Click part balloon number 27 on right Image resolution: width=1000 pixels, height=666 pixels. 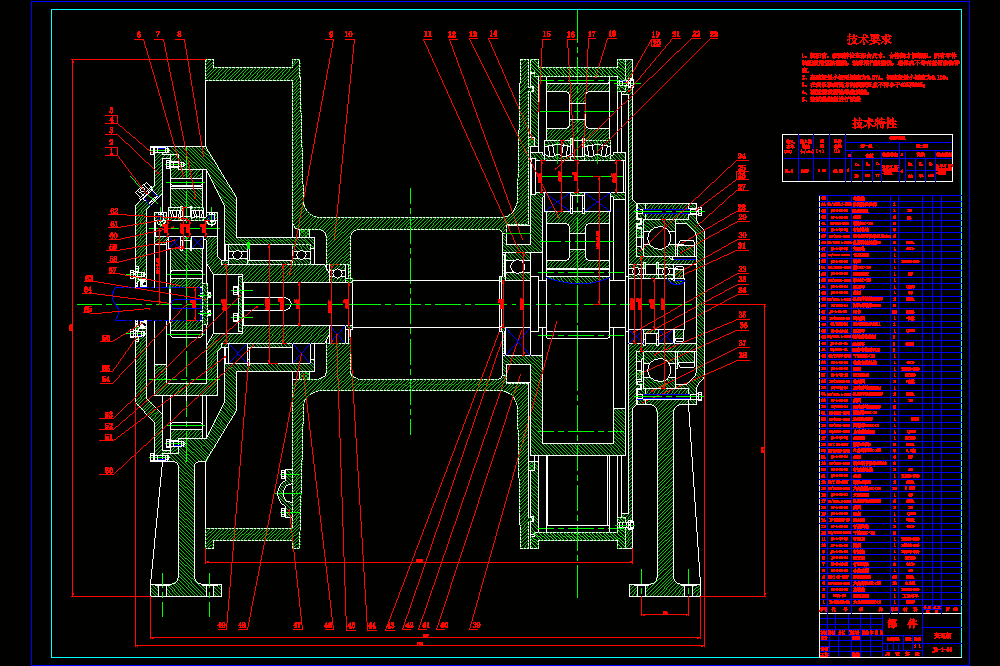coord(742,188)
